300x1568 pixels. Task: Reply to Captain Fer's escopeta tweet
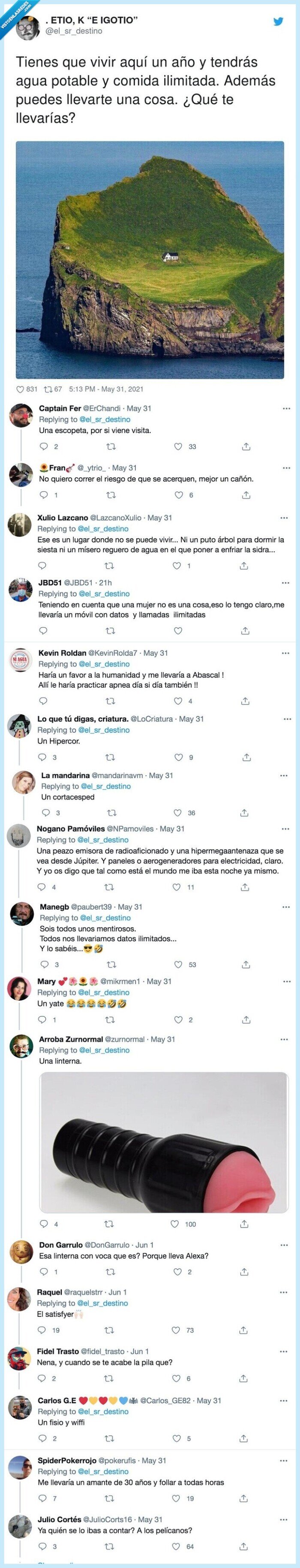[x=44, y=447]
